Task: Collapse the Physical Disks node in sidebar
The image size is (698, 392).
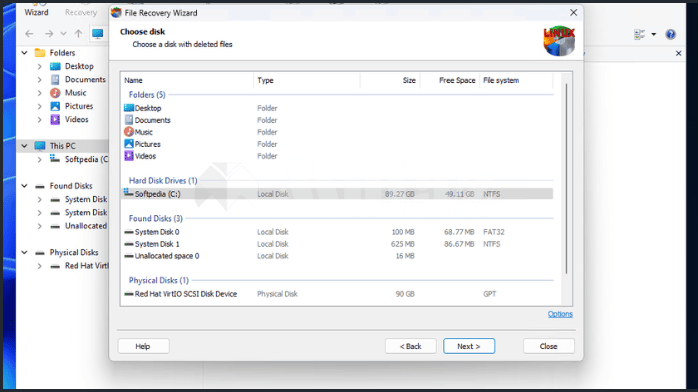Action: [24, 252]
